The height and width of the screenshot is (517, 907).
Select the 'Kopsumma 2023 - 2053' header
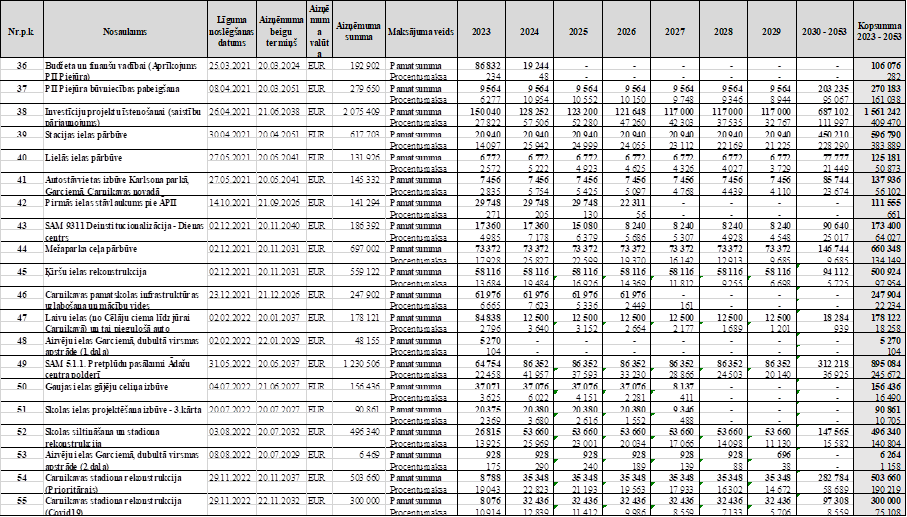click(880, 31)
